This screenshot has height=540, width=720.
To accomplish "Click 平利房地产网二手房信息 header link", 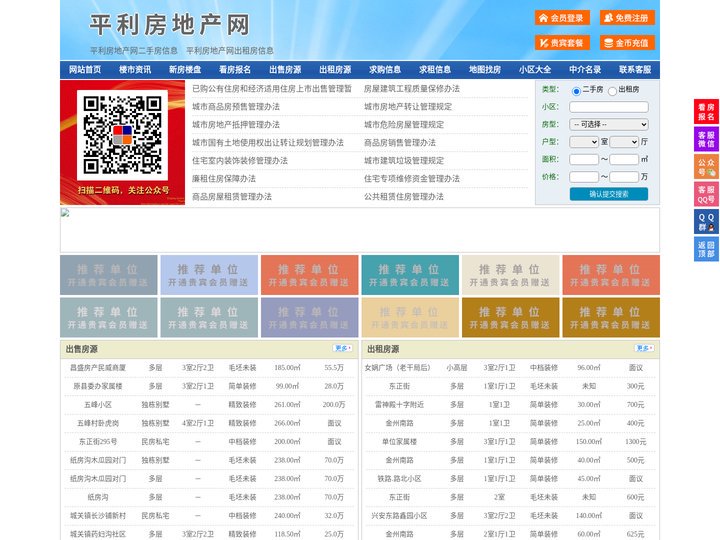I will [134, 51].
